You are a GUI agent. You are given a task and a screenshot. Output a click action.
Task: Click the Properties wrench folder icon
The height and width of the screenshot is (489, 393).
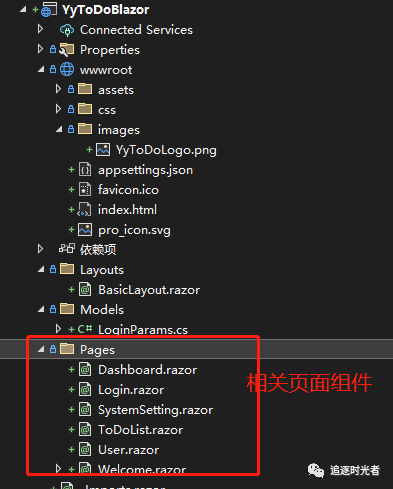[67, 50]
